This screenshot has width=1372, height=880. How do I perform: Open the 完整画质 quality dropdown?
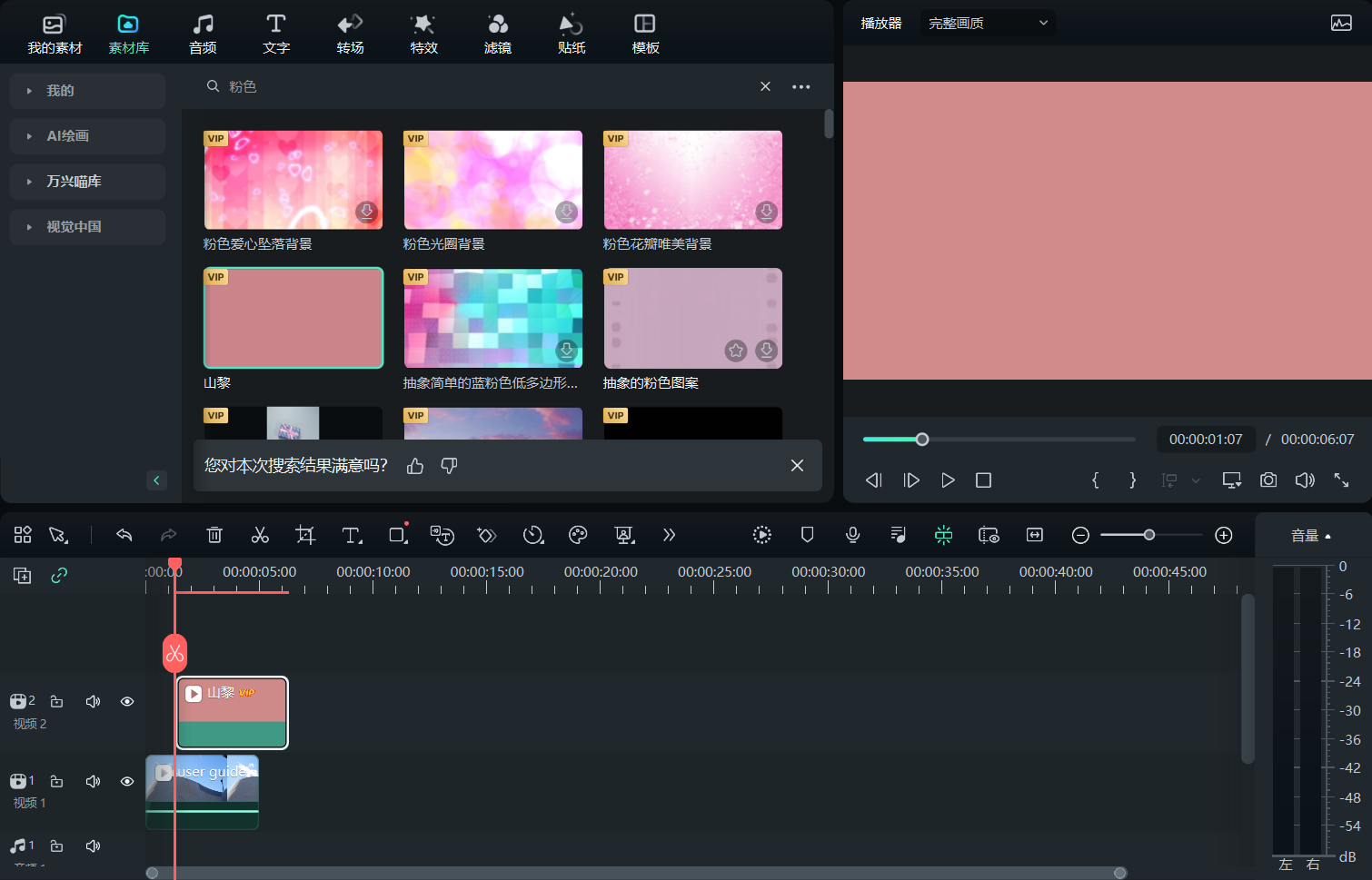(x=988, y=23)
